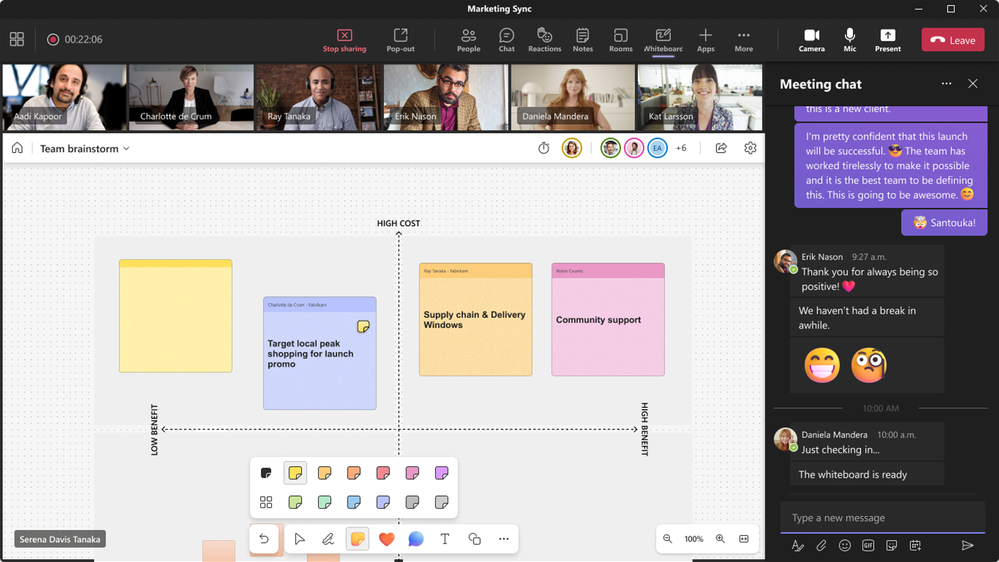Viewport: 999px width, 562px height.
Task: Pick the Pen inking tool
Action: 328,539
